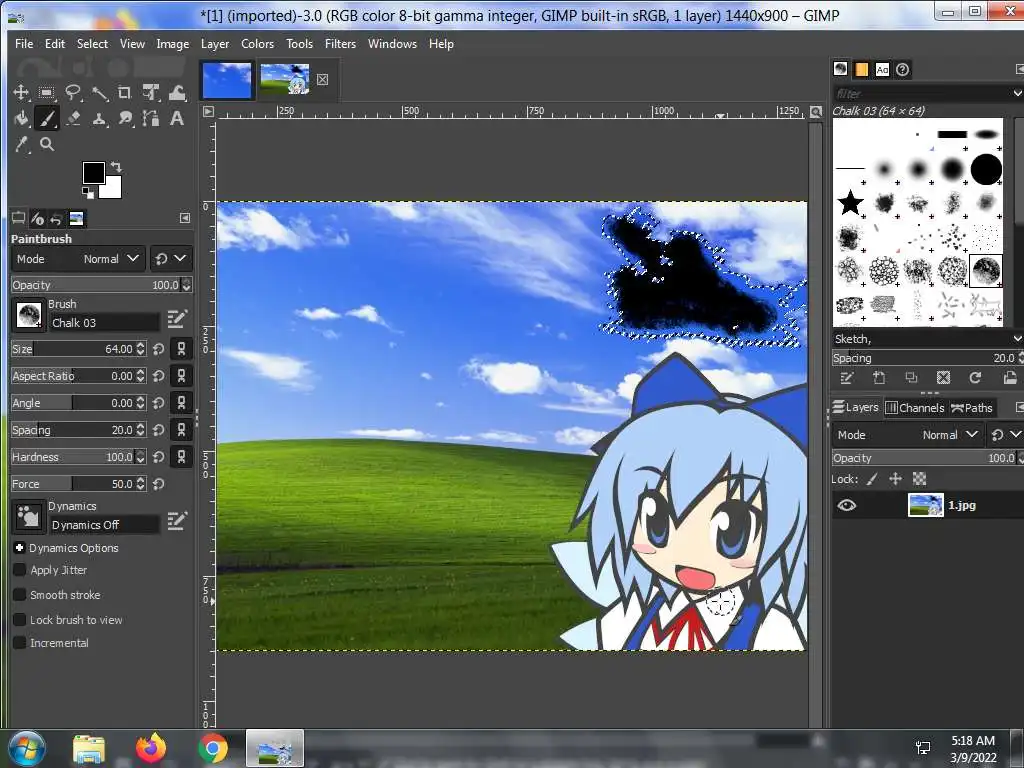Select the Move tool
Screen dimensions: 1024x768
point(21,92)
